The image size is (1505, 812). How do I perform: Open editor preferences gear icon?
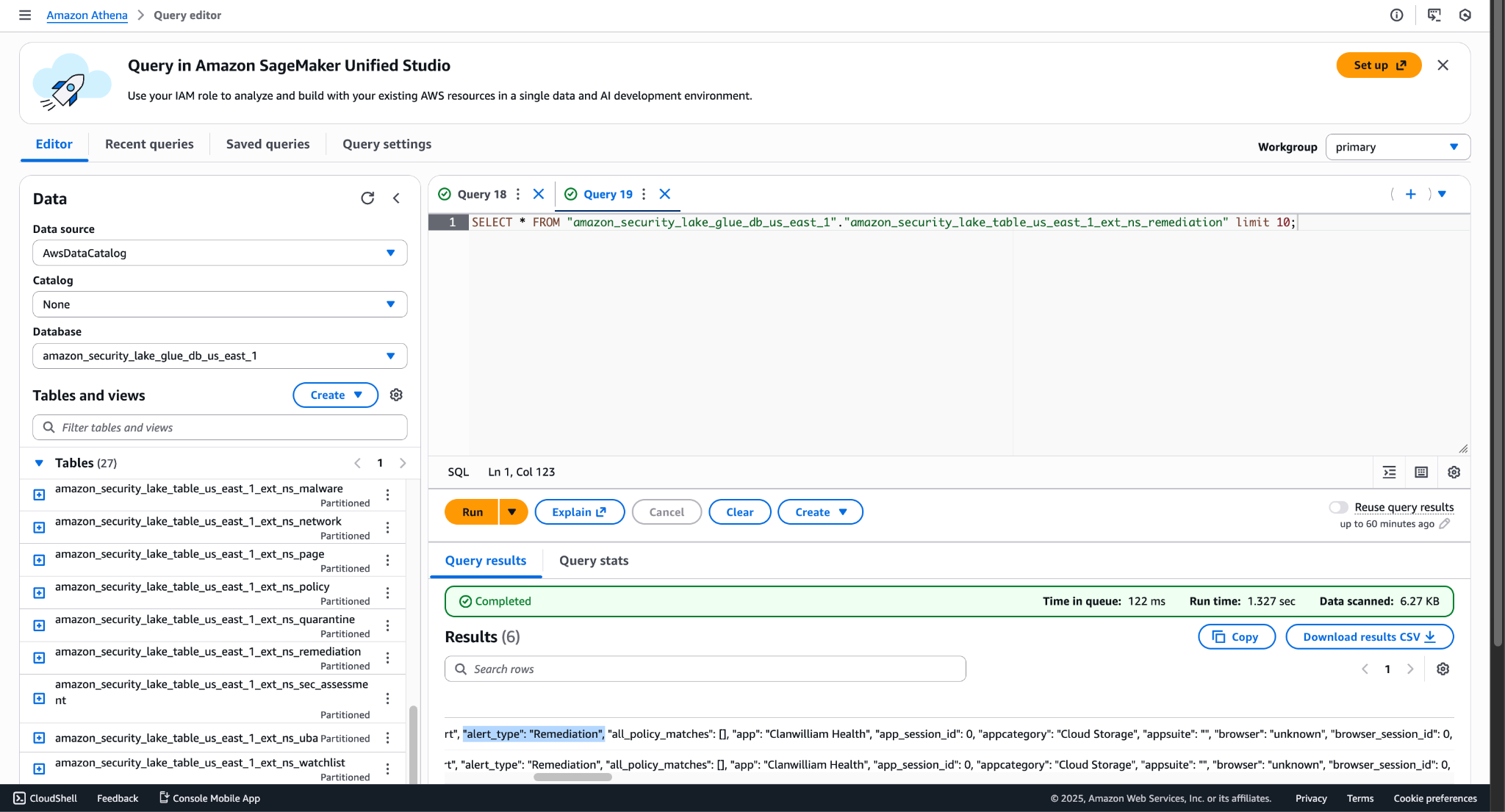pos(1454,473)
